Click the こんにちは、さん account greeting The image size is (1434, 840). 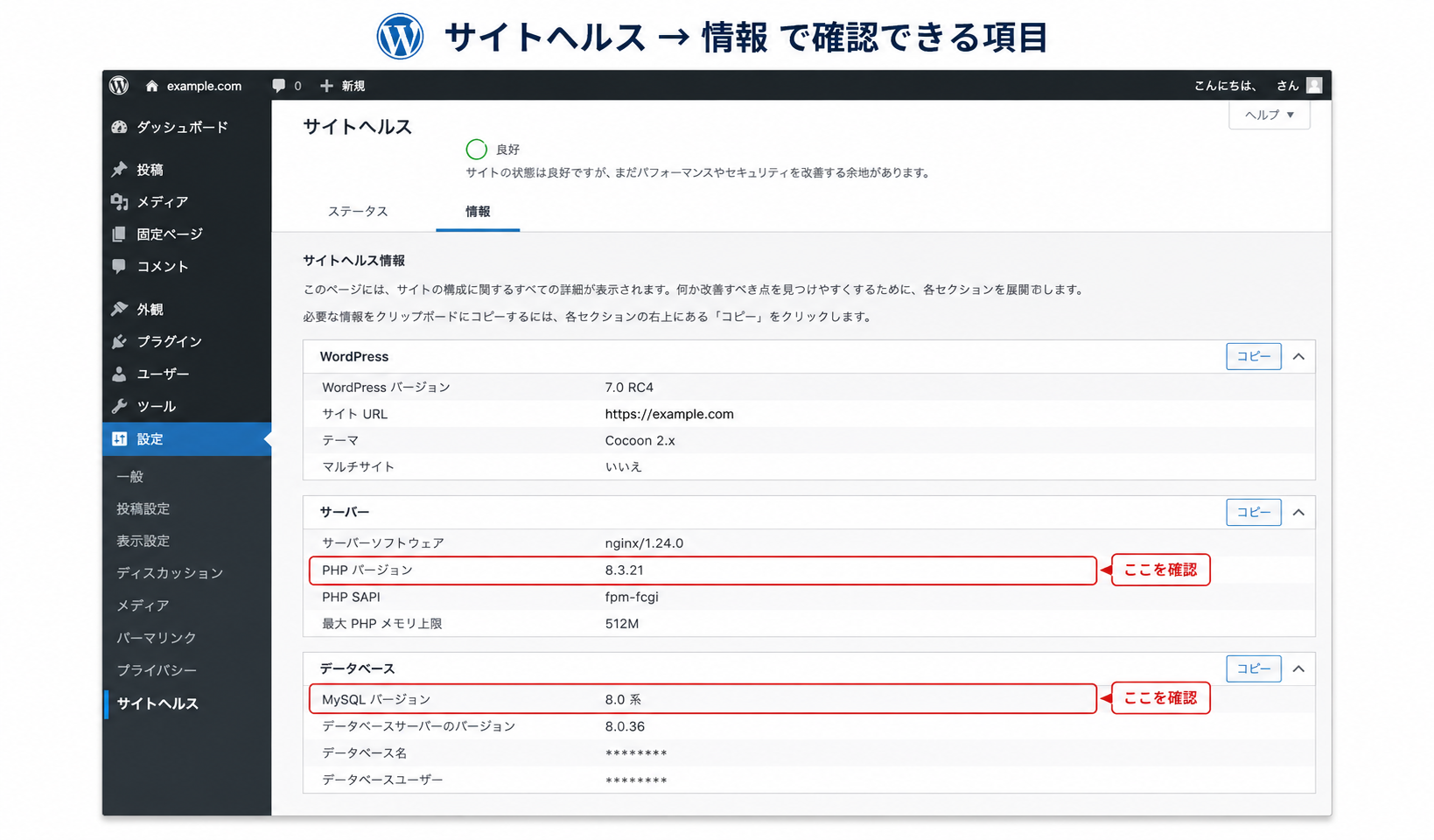[x=1247, y=85]
